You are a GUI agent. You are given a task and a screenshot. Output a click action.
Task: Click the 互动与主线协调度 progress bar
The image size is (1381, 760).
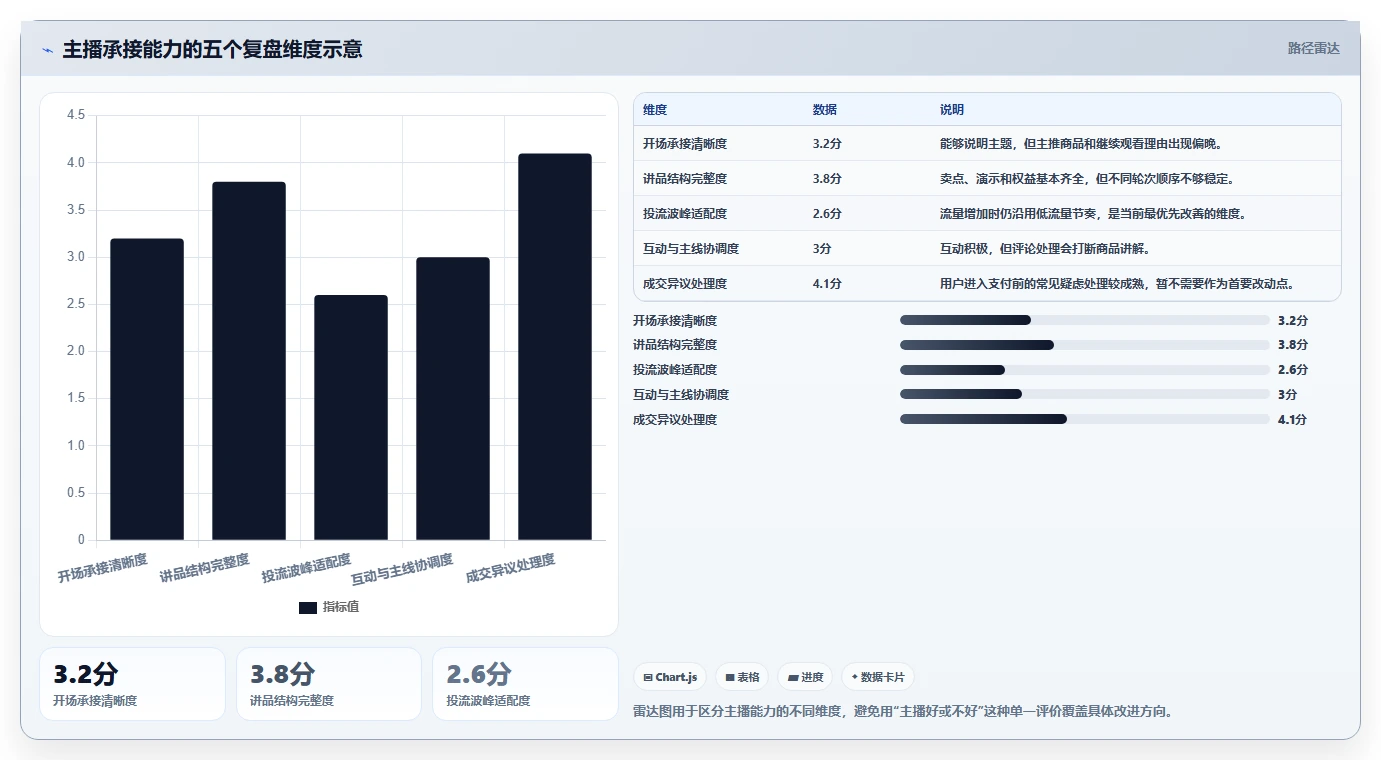[1085, 395]
